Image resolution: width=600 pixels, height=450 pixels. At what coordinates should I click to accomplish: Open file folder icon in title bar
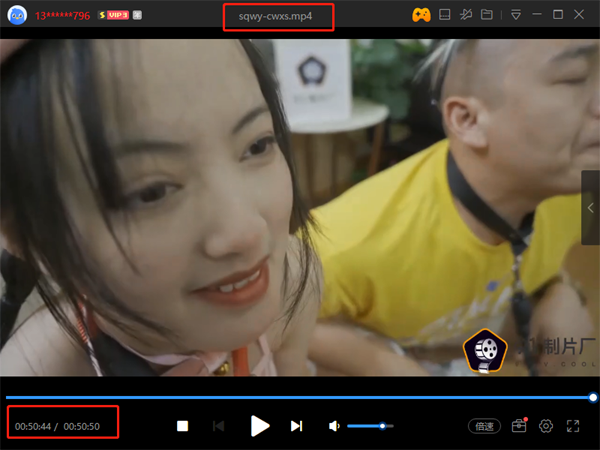[x=487, y=15]
